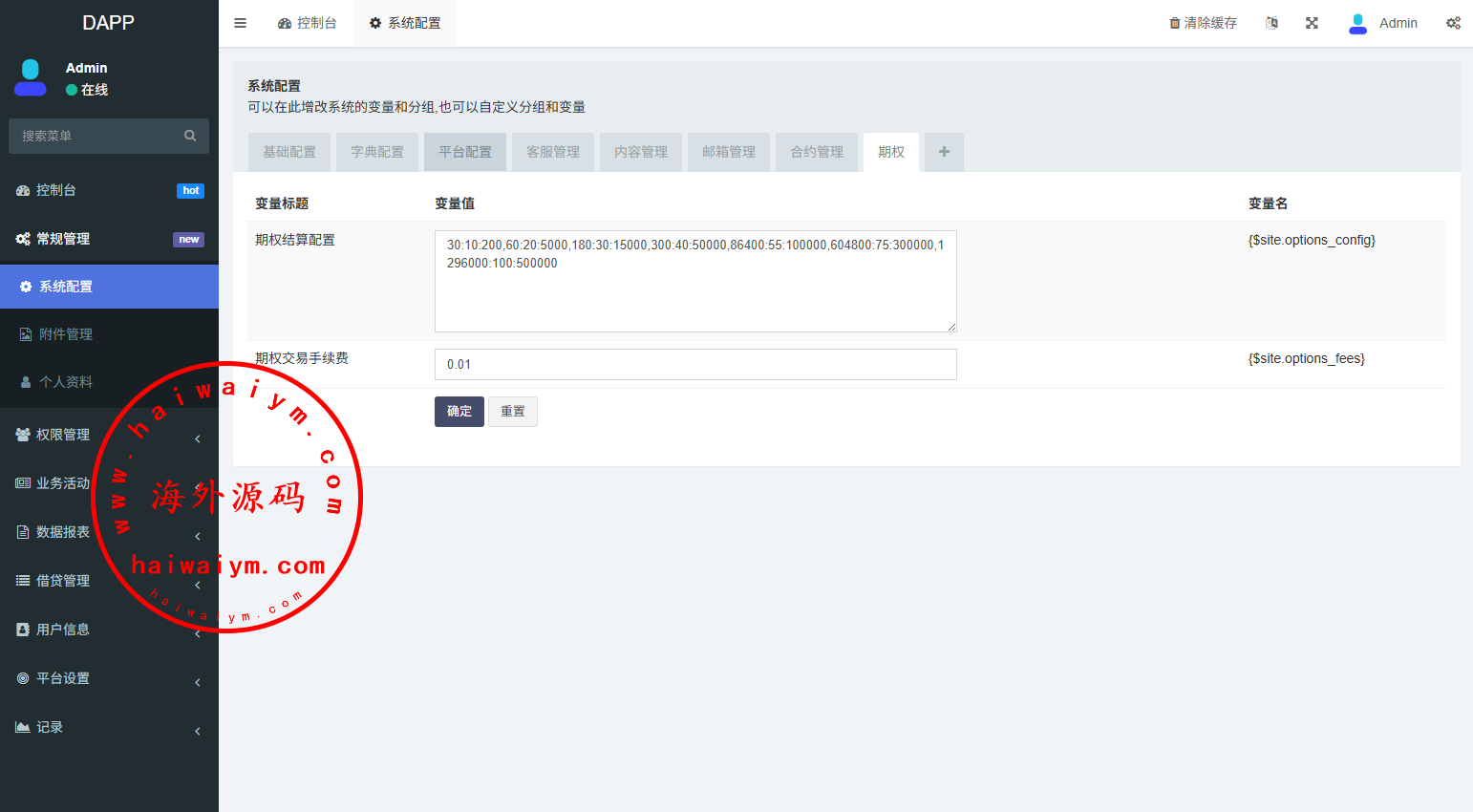Toggle sidebar with hamburger menu icon
The image size is (1473, 812).
[241, 23]
